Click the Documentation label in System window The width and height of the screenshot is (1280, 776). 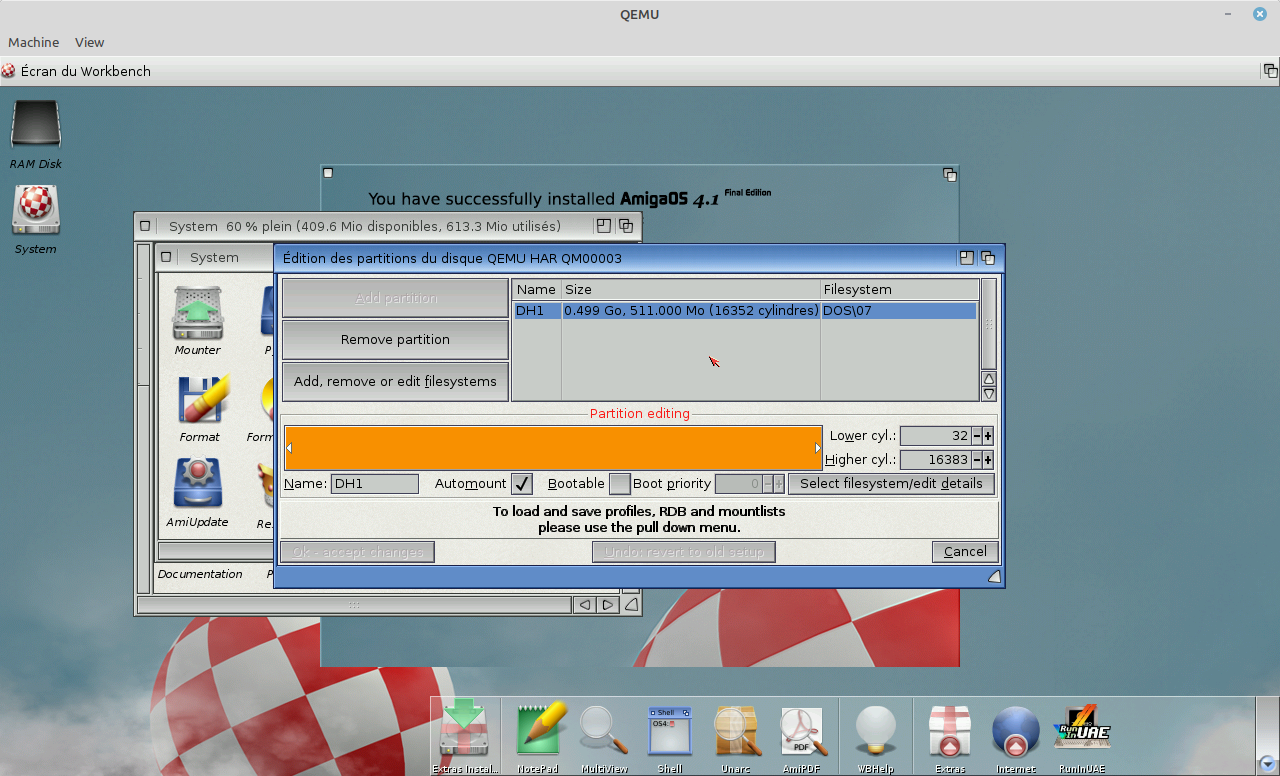(x=200, y=574)
